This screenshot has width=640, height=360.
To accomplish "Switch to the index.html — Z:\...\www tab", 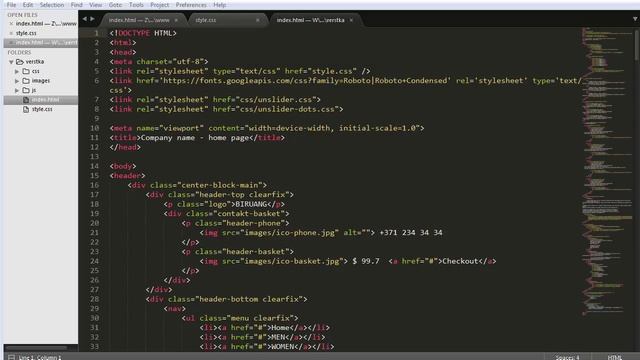I will (x=139, y=20).
